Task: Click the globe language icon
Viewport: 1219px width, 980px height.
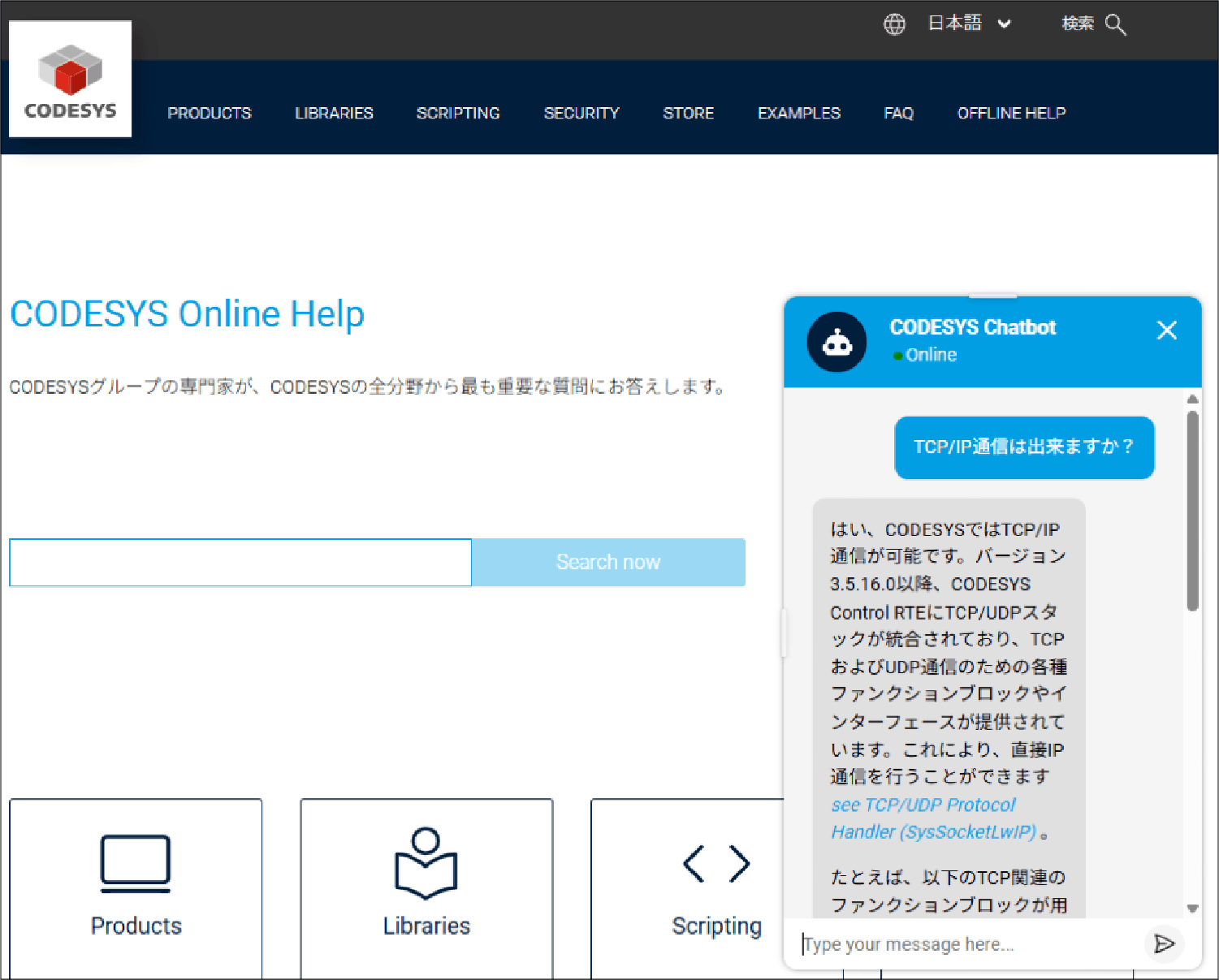Action: point(894,24)
